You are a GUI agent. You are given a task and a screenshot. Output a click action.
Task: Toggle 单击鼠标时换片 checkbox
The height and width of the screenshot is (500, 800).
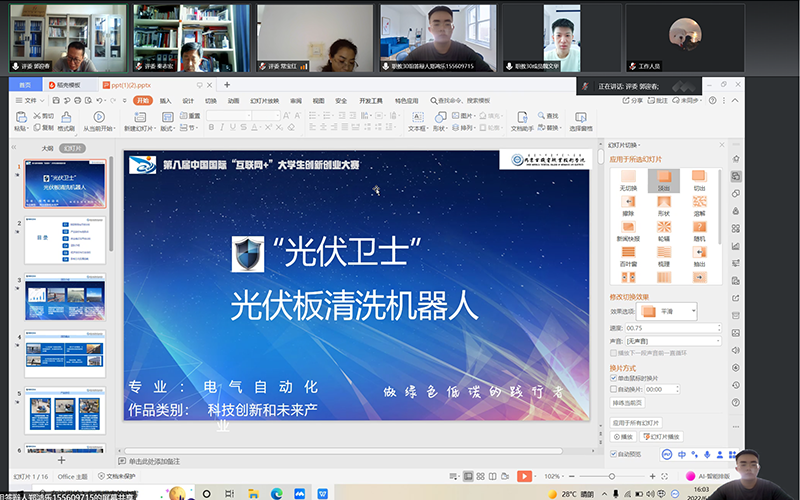click(x=614, y=378)
